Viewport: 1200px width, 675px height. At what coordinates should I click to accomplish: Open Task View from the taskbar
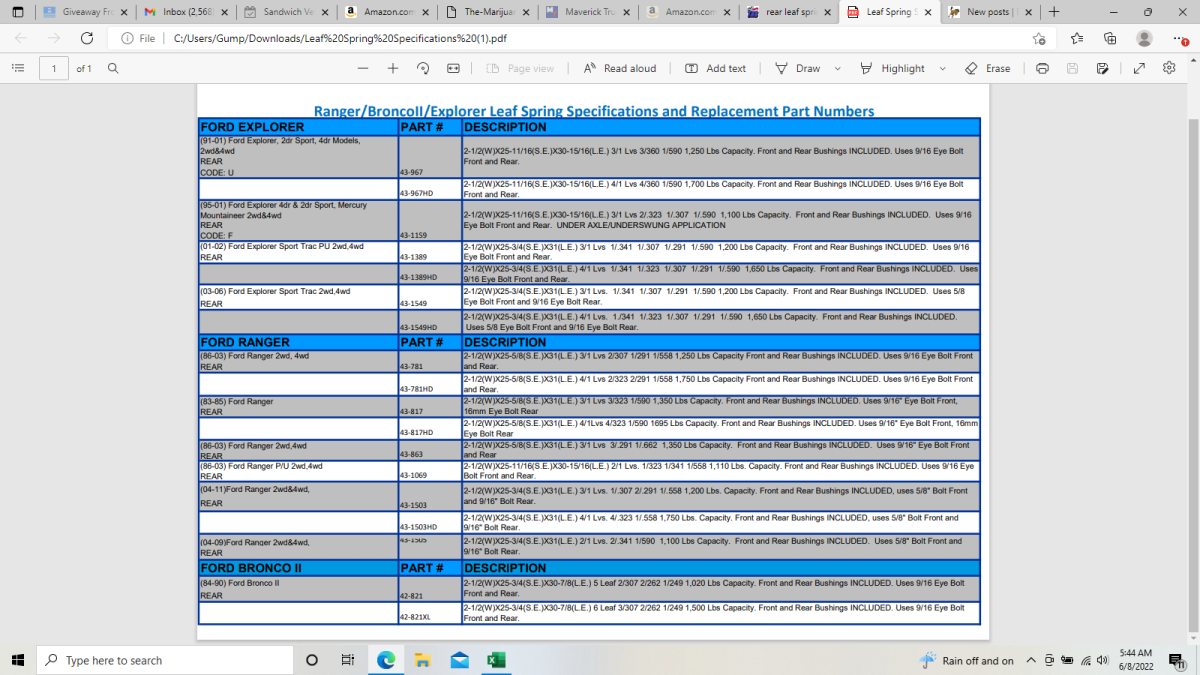click(347, 660)
